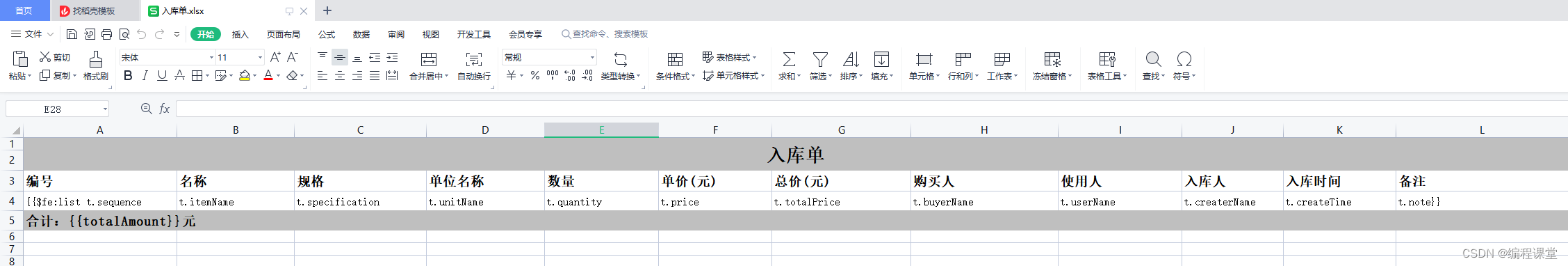Switch to the 页面布局 ribbon tab
Viewport: 1568px width, 266px height.
tap(283, 34)
